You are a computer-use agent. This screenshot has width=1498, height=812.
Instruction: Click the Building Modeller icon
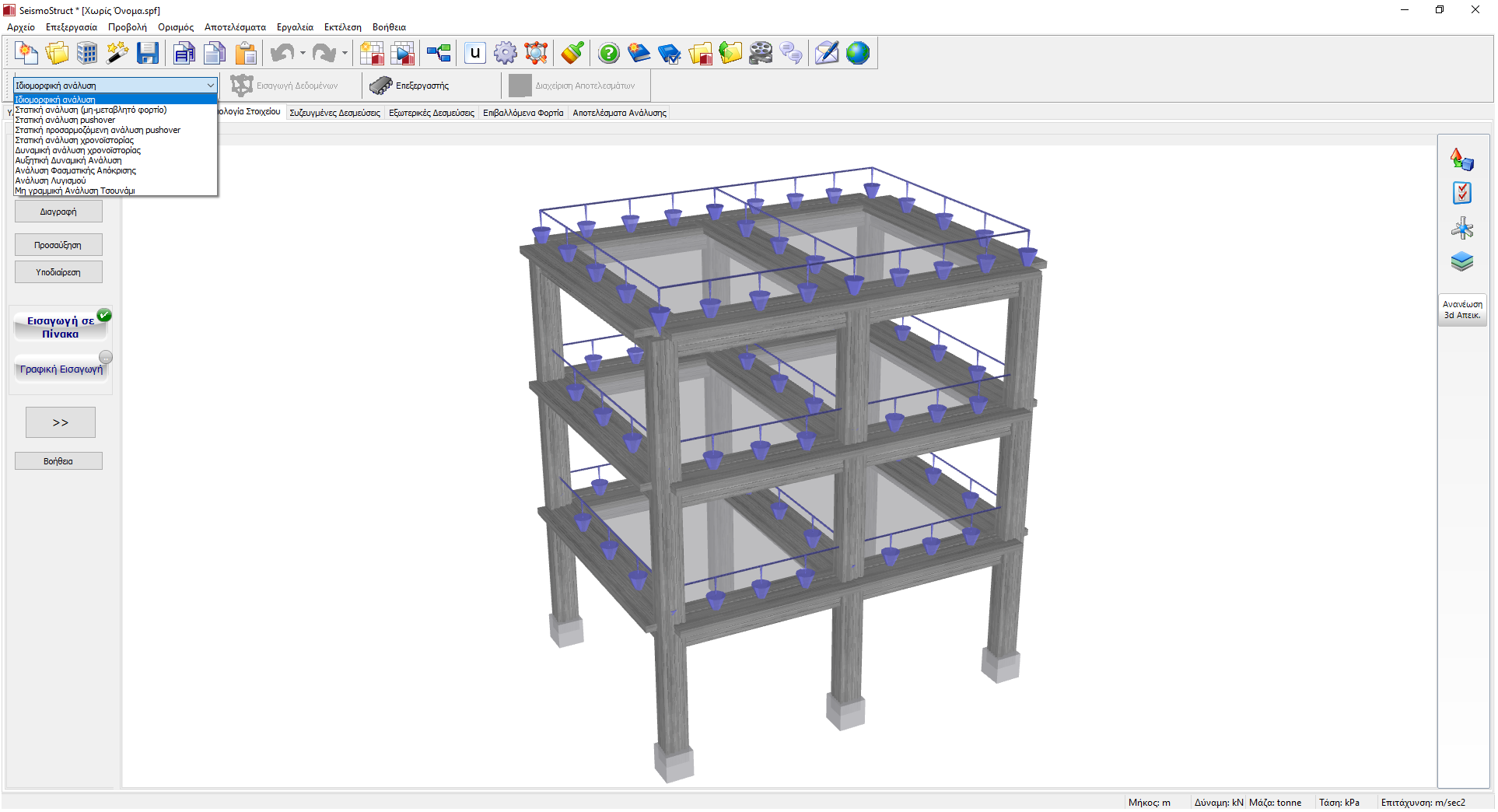[x=87, y=53]
